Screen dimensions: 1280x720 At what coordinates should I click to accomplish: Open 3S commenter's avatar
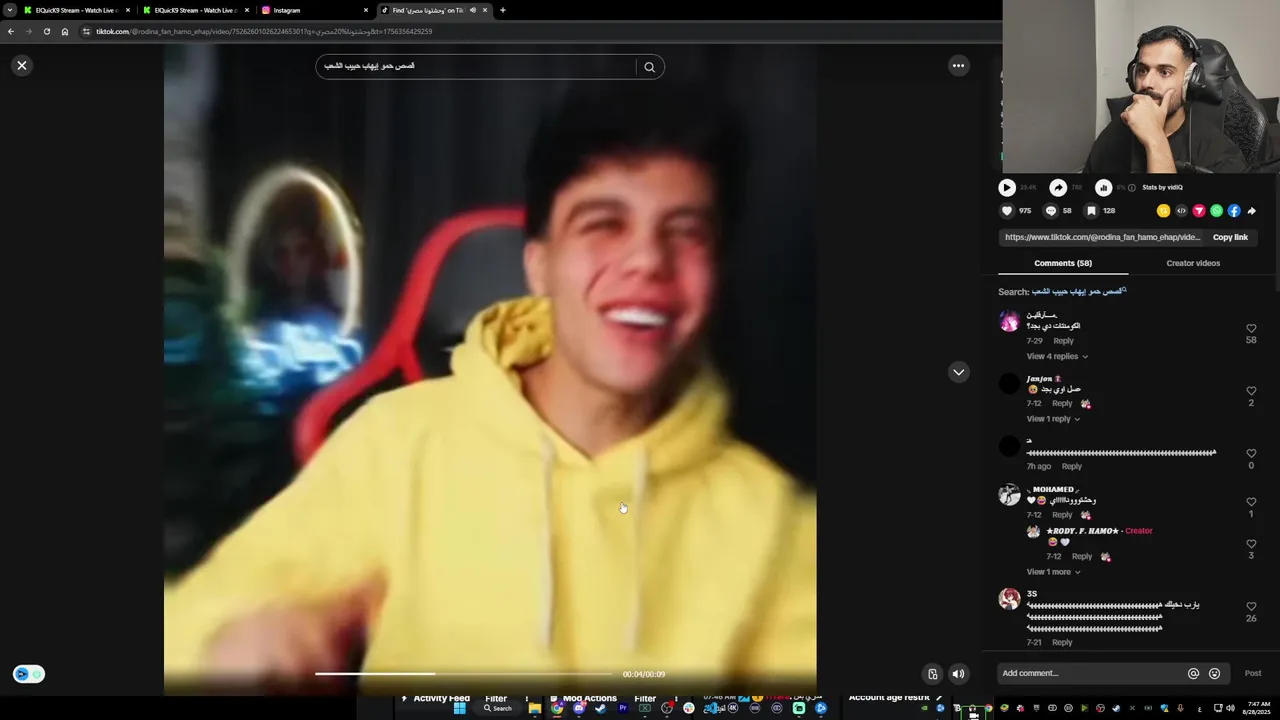[1009, 599]
